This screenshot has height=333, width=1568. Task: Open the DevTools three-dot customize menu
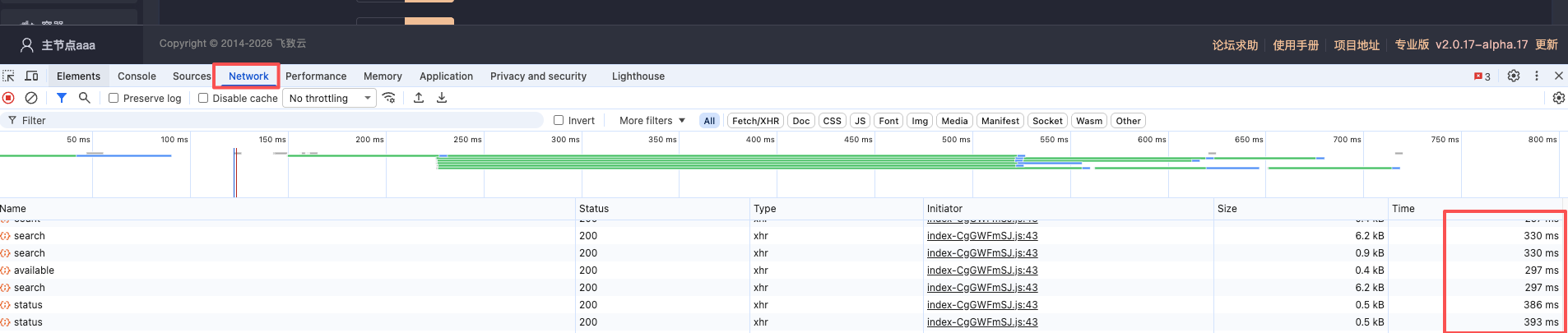coord(1536,76)
